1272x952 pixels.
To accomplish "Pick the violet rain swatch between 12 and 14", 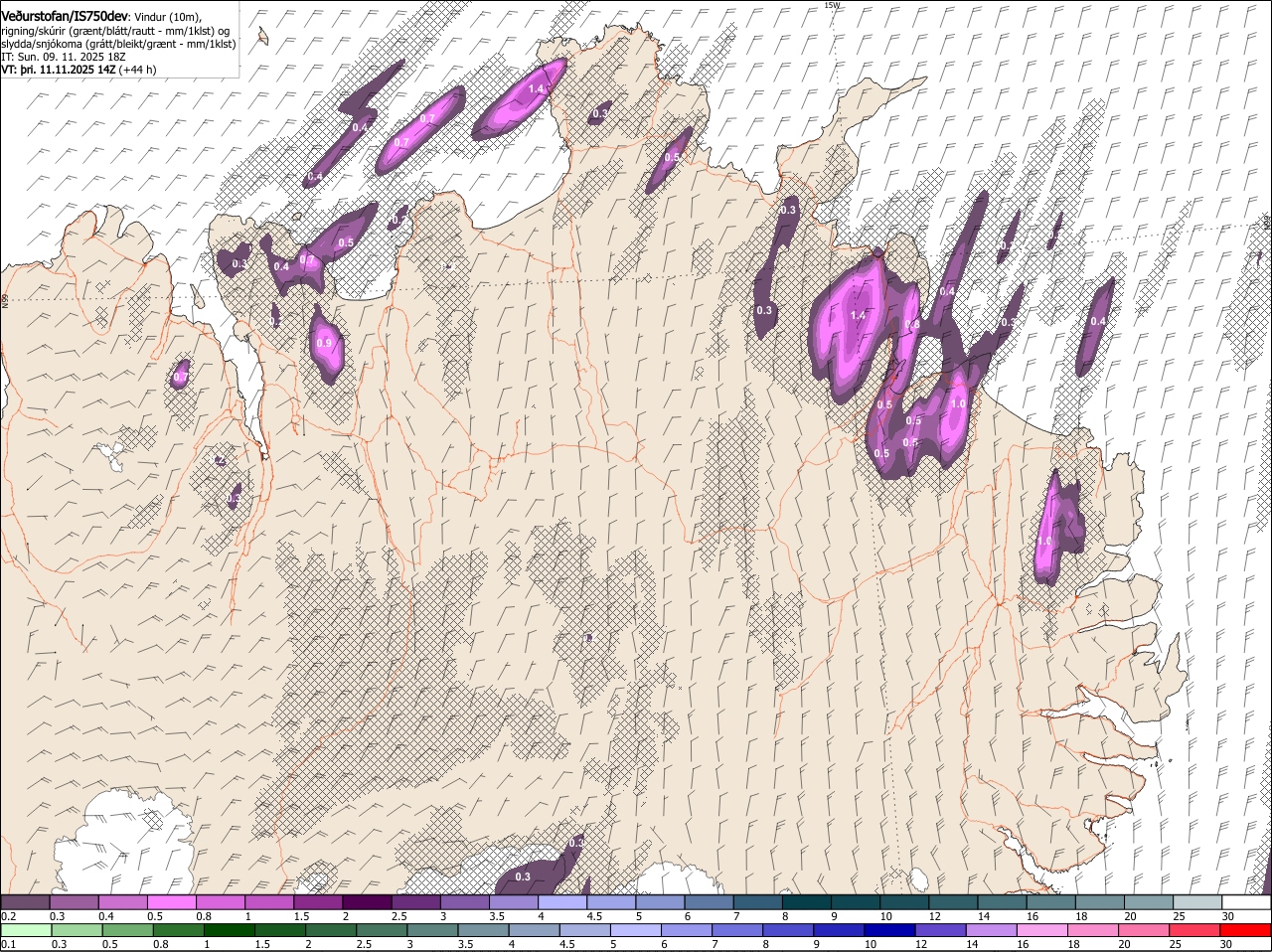I will (939, 930).
